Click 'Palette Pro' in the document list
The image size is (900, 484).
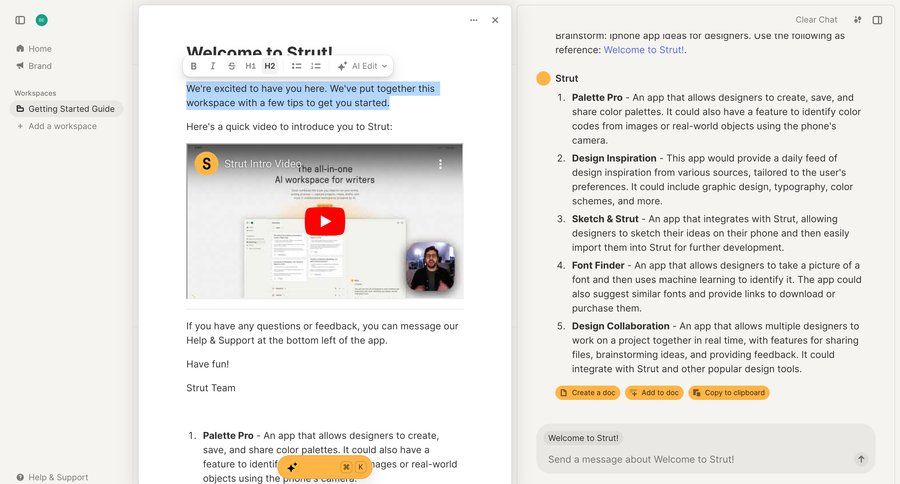(228, 436)
